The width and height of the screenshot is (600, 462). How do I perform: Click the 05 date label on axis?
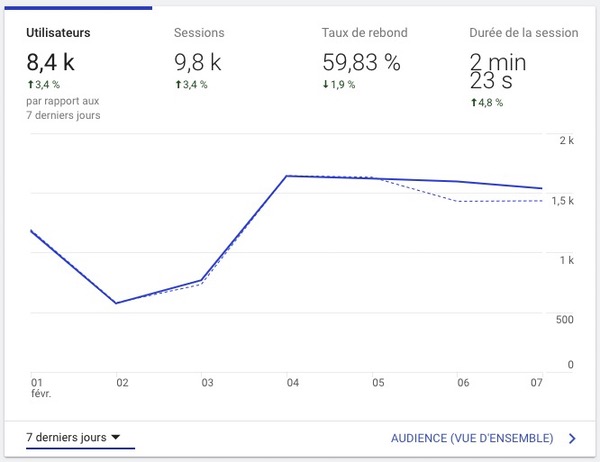(378, 383)
